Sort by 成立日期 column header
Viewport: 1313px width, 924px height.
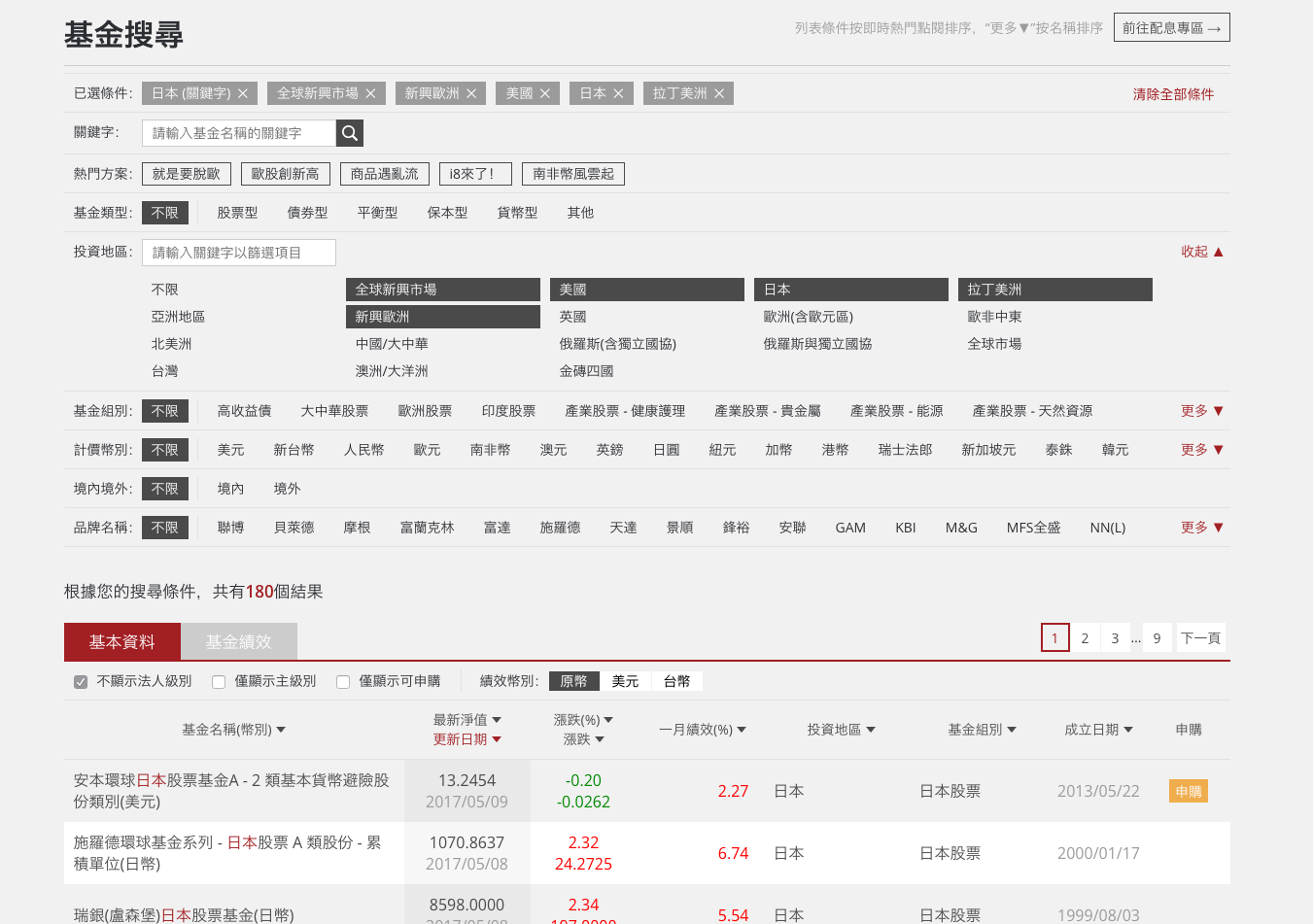click(1098, 730)
